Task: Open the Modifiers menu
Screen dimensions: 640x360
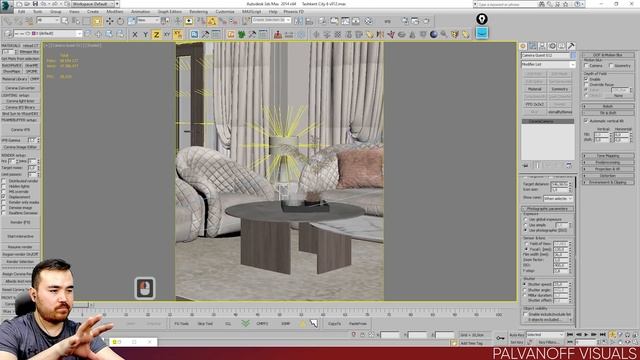Action: pos(115,12)
